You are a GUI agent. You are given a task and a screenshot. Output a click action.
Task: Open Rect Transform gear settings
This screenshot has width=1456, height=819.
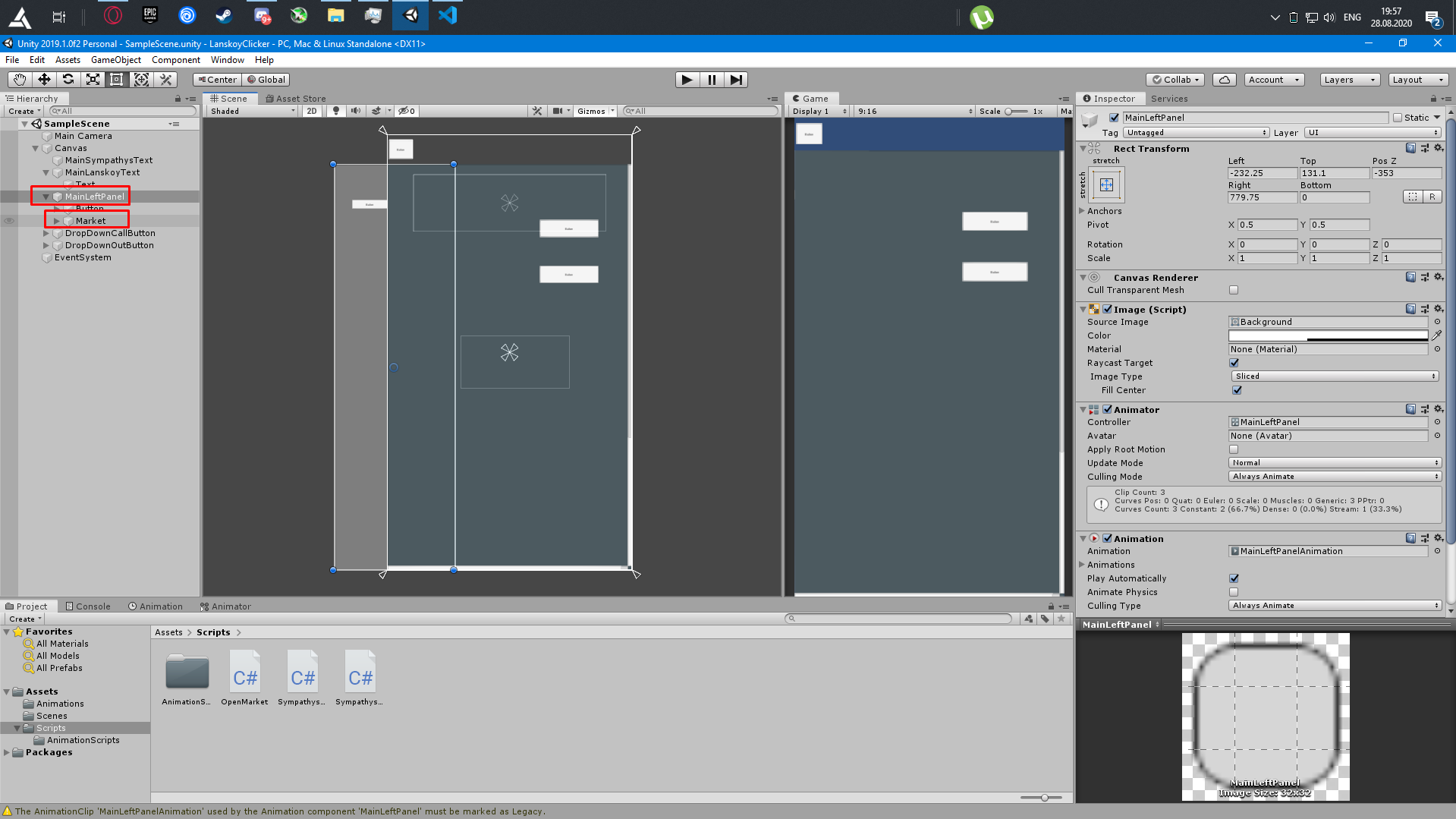[1438, 148]
